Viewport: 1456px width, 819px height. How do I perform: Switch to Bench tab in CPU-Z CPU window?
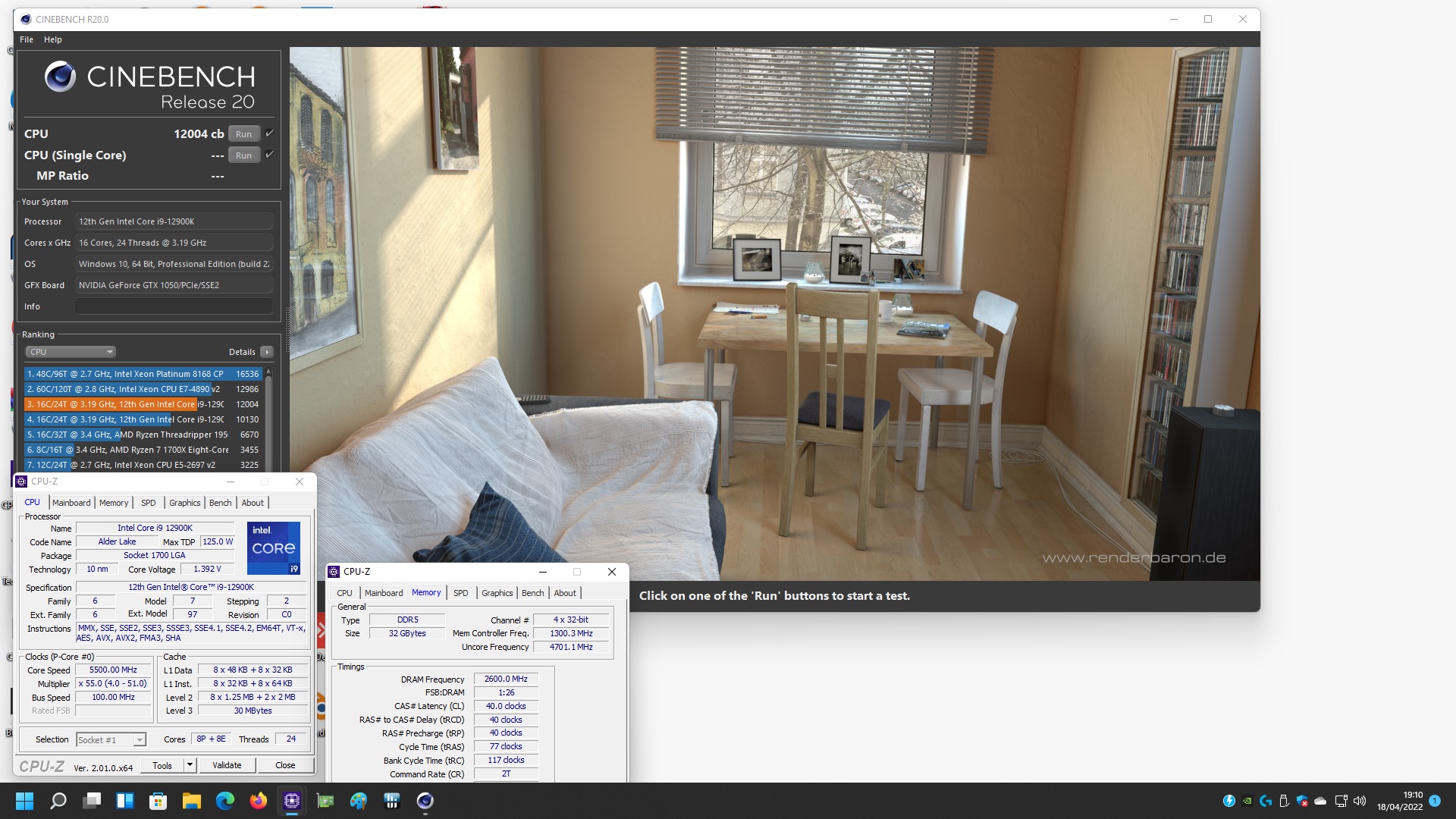tap(221, 503)
